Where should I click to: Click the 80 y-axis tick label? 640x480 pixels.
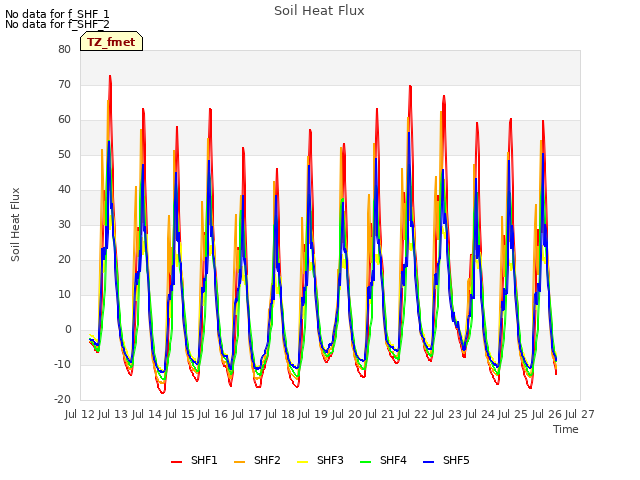64,49
